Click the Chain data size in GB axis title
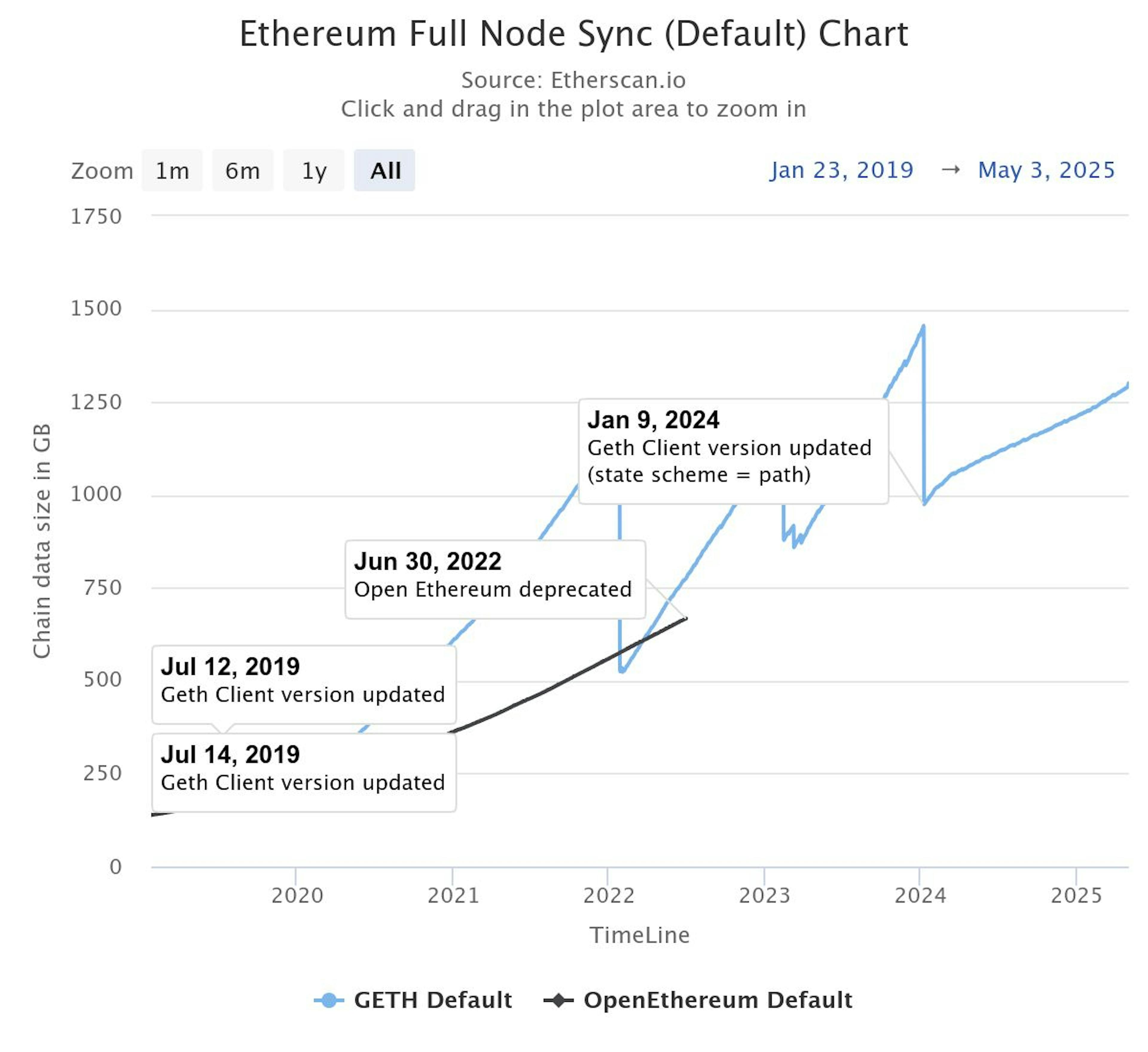1148x1052 pixels. [x=42, y=541]
